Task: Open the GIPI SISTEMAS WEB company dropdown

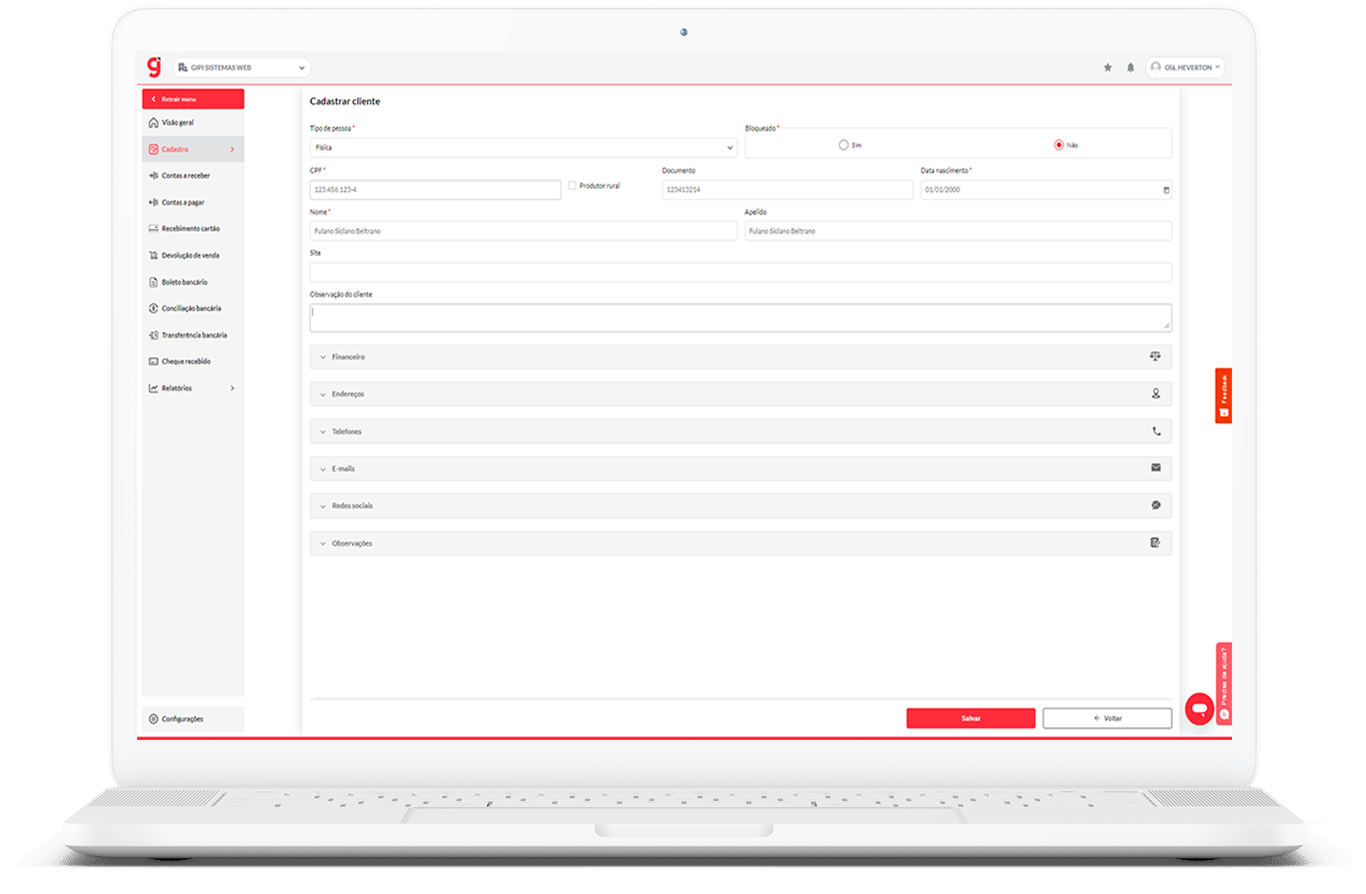Action: [242, 68]
